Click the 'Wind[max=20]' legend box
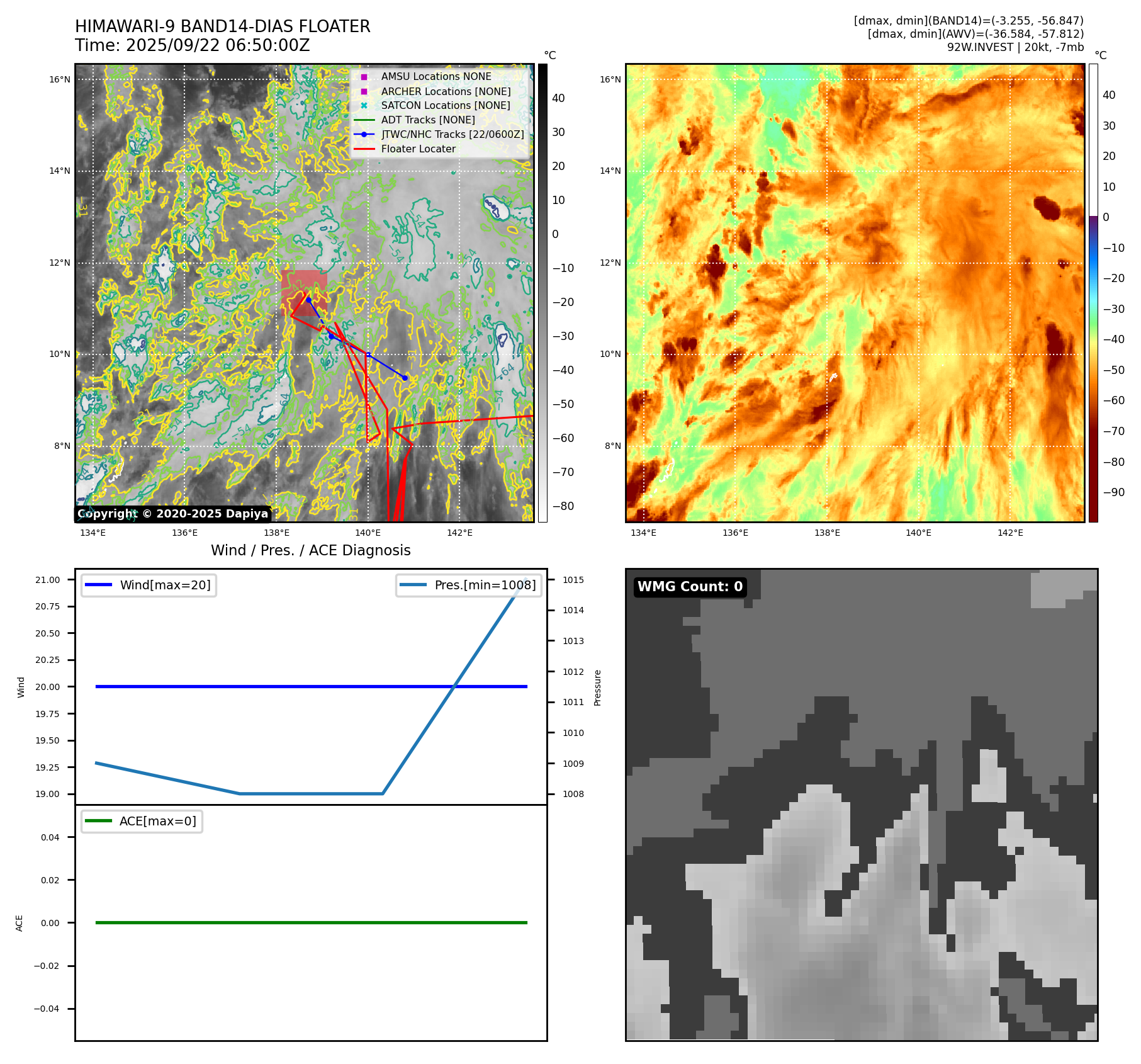The image size is (1141, 1064). (x=149, y=585)
